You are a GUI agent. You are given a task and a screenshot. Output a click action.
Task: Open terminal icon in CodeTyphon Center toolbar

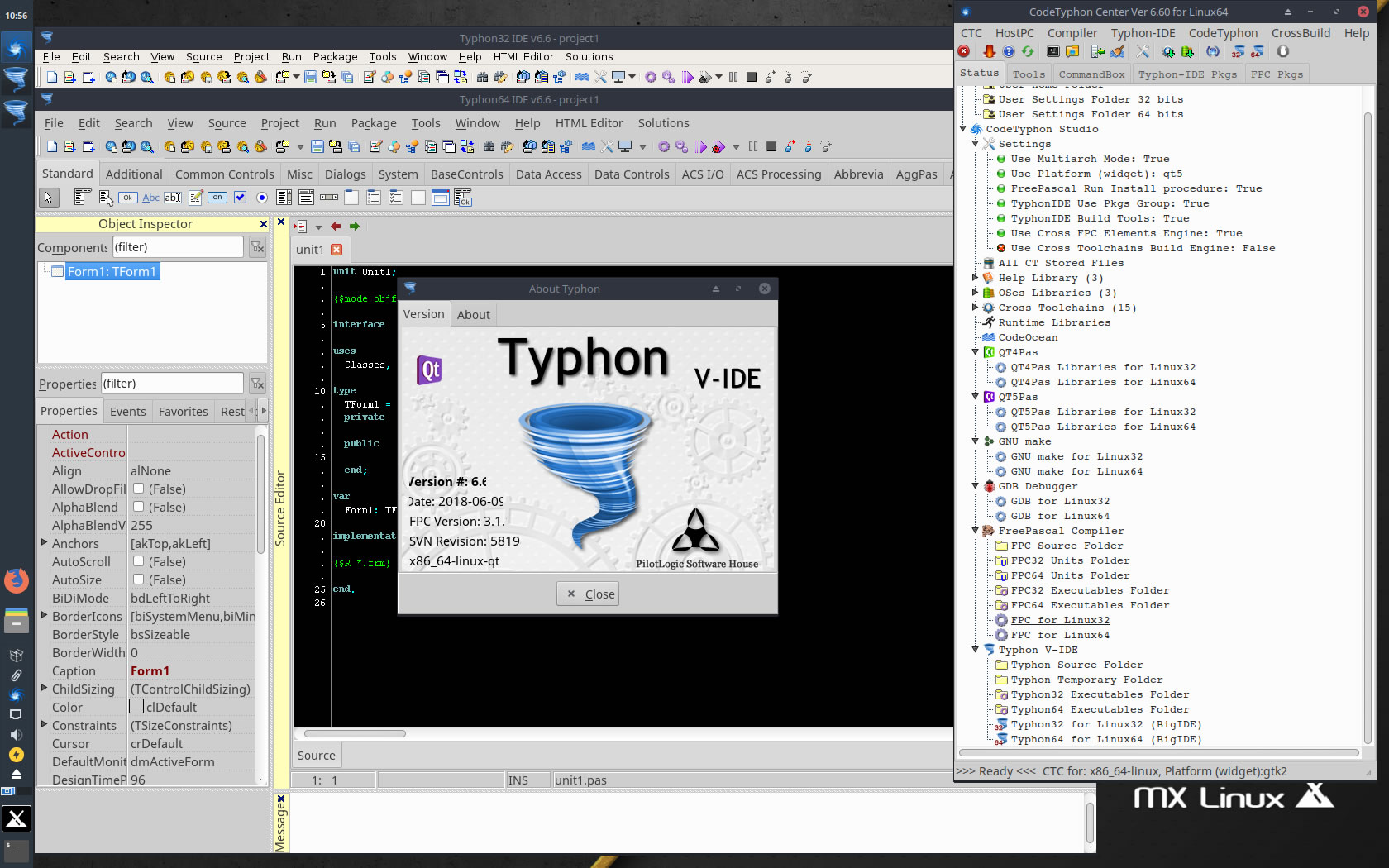[x=1053, y=51]
